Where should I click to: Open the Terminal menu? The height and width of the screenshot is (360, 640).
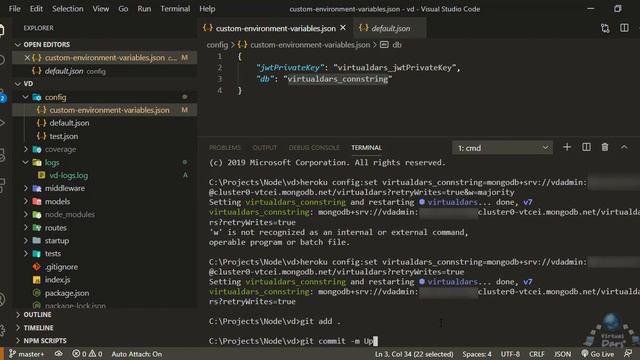coord(175,9)
